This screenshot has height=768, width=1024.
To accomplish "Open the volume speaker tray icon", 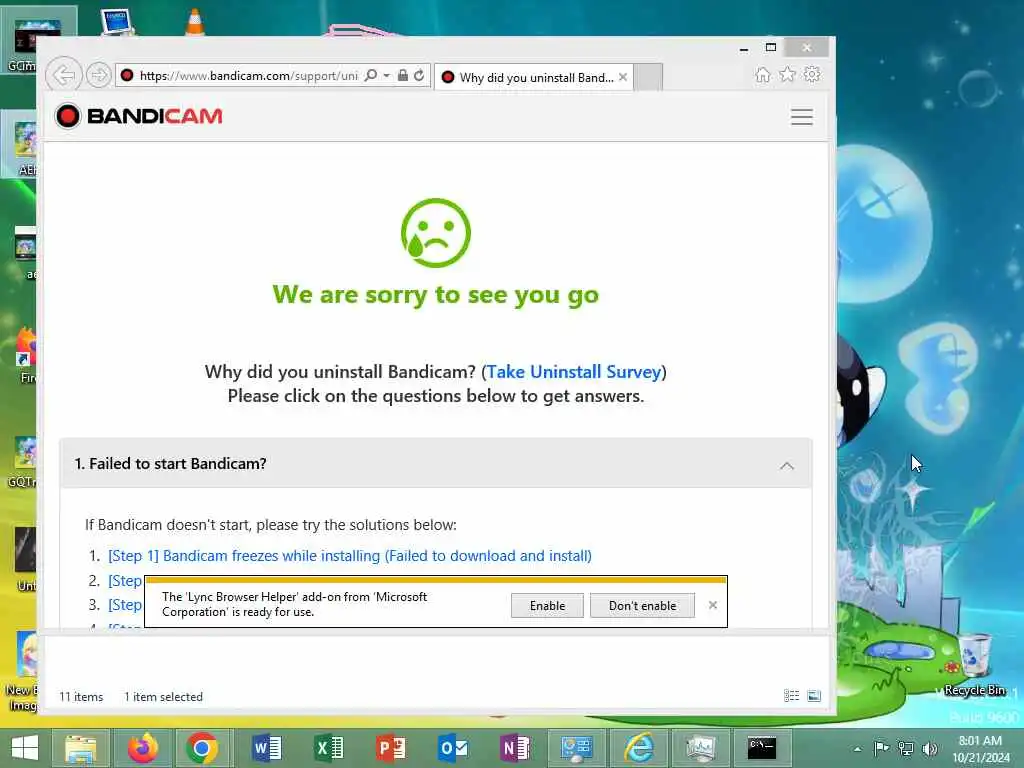I will click(x=929, y=748).
